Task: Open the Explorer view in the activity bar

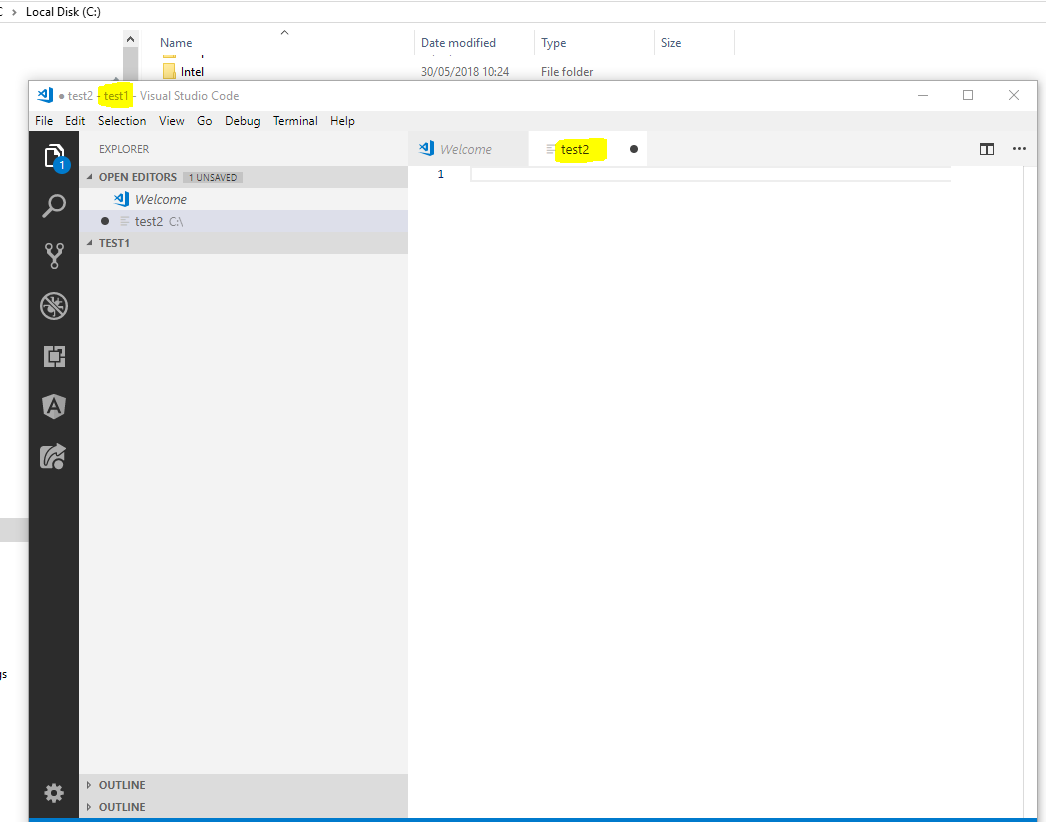Action: (53, 155)
